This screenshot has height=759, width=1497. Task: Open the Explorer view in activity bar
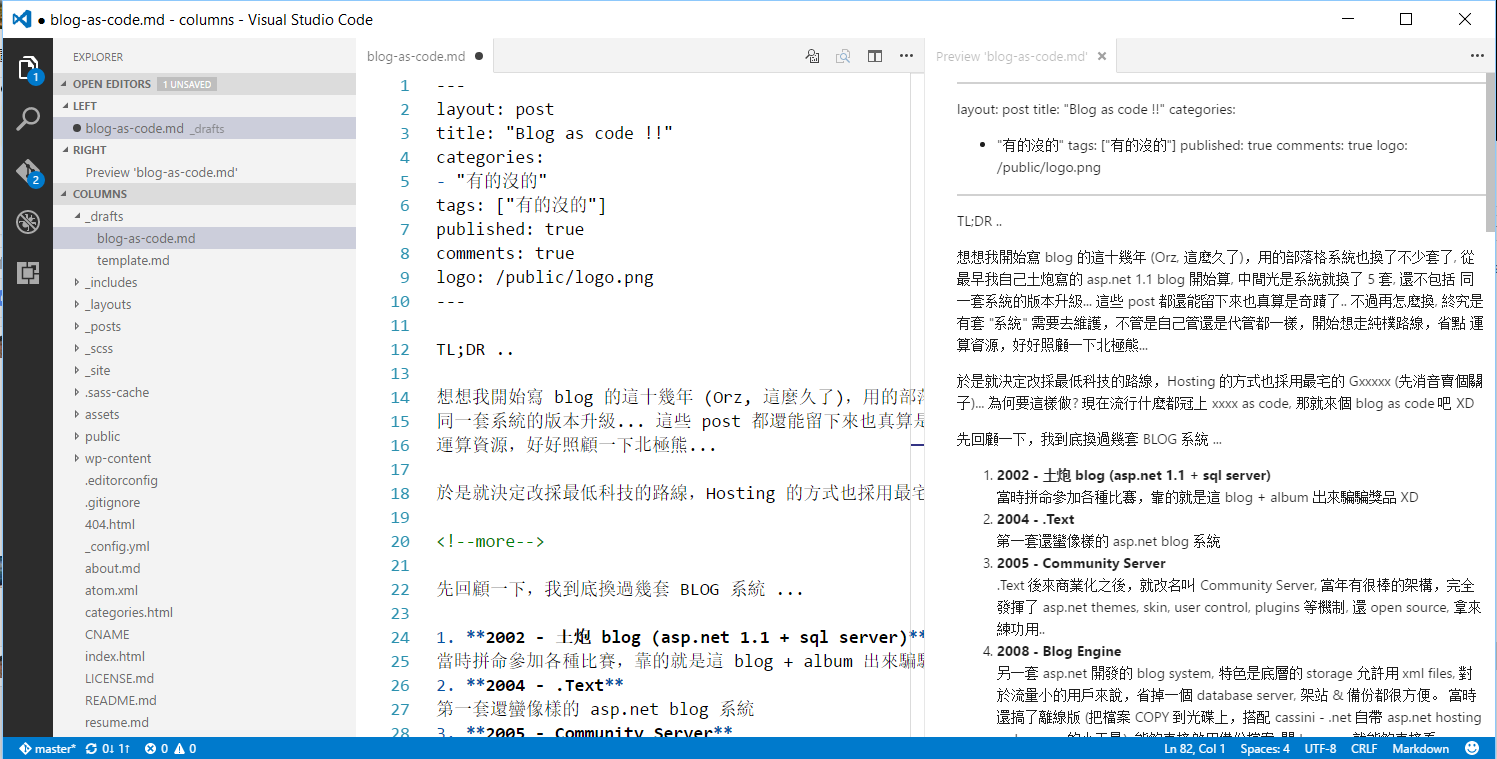click(x=27, y=69)
